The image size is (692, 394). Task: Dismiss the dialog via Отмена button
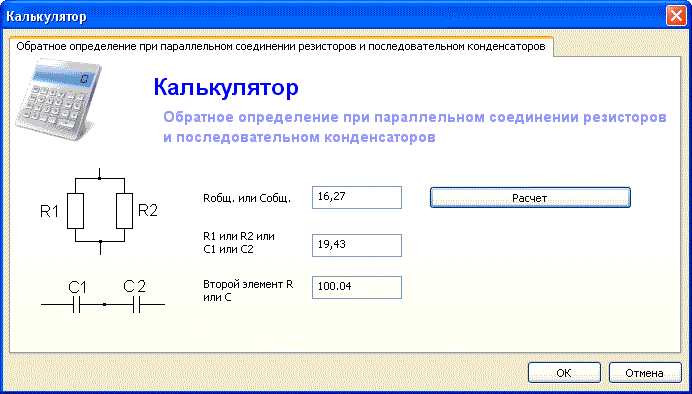[x=644, y=373]
